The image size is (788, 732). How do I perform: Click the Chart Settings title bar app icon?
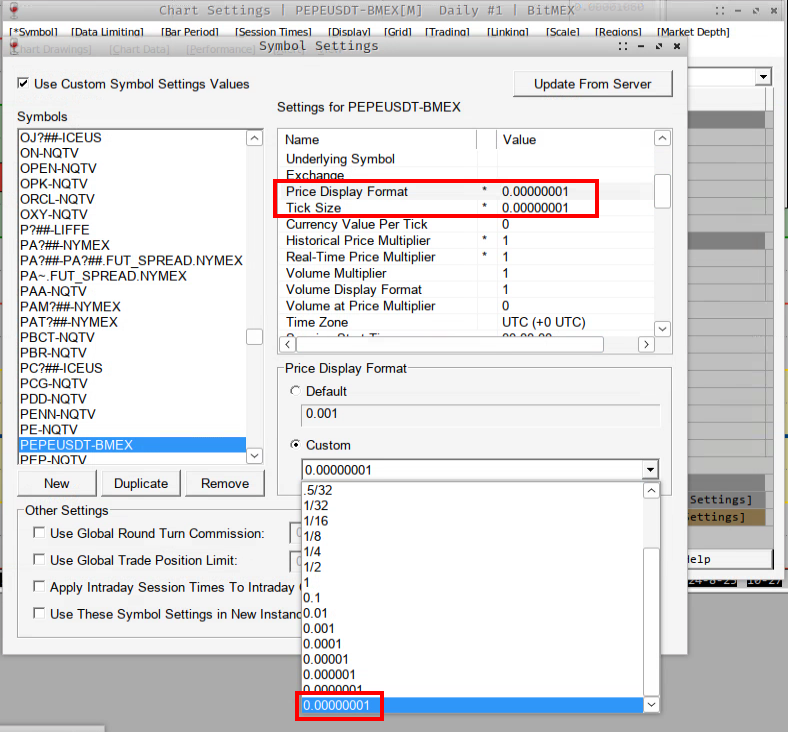tap(14, 10)
